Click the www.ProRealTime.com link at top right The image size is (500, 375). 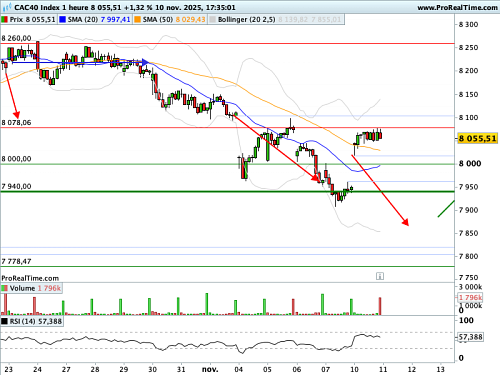click(457, 7)
